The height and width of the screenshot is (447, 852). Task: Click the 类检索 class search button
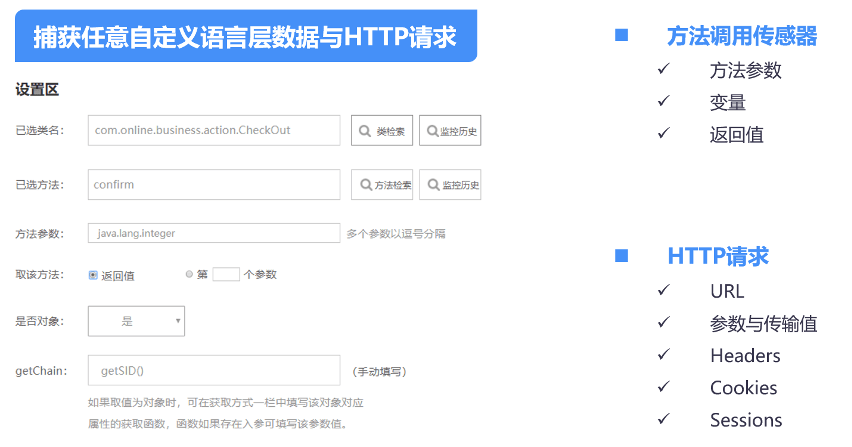click(x=381, y=130)
